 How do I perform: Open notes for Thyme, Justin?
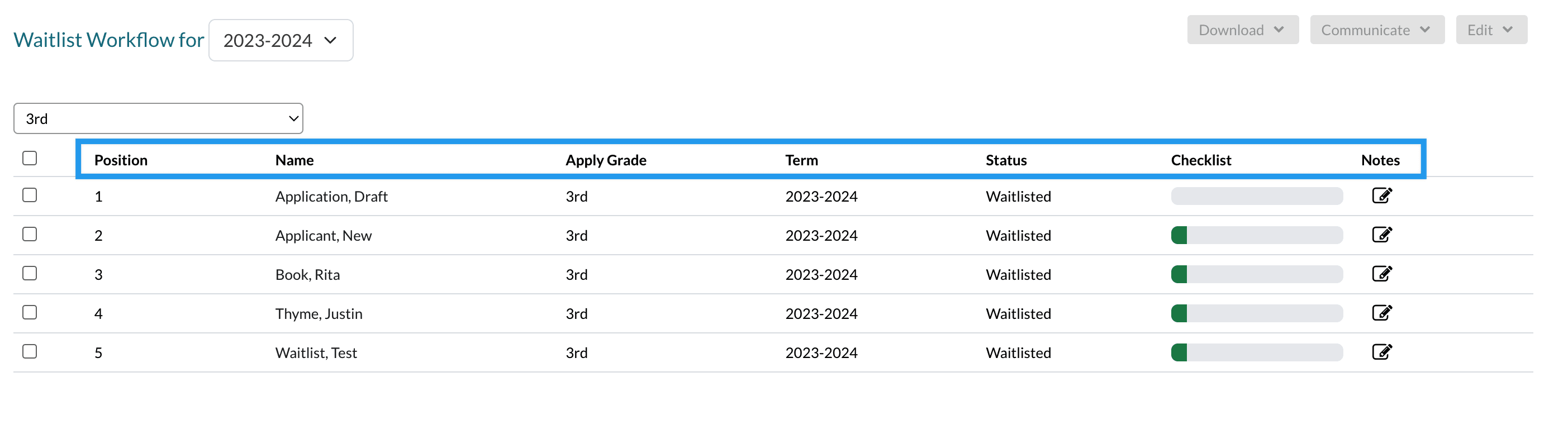pos(1381,313)
